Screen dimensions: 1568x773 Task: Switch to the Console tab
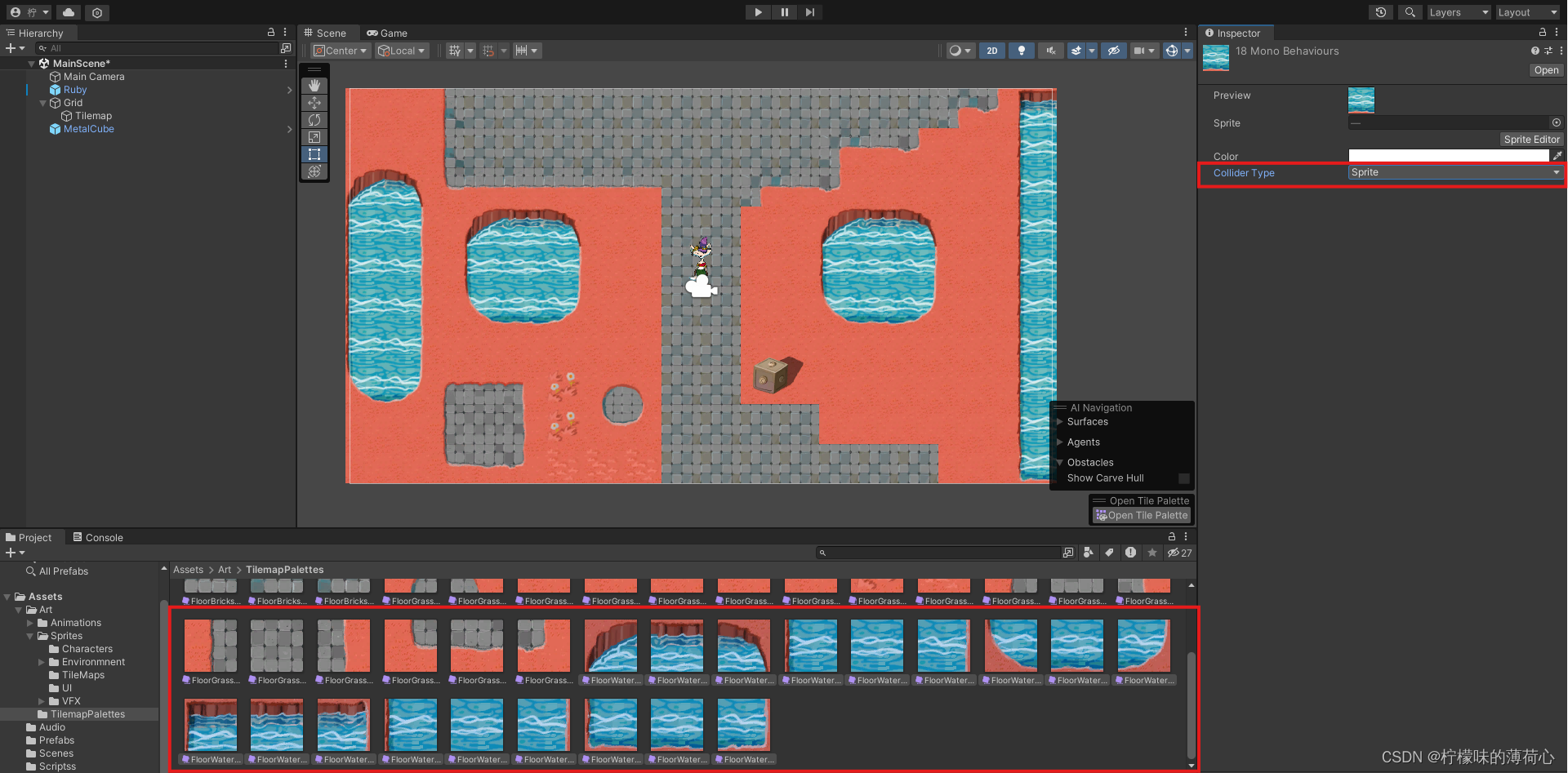(98, 537)
